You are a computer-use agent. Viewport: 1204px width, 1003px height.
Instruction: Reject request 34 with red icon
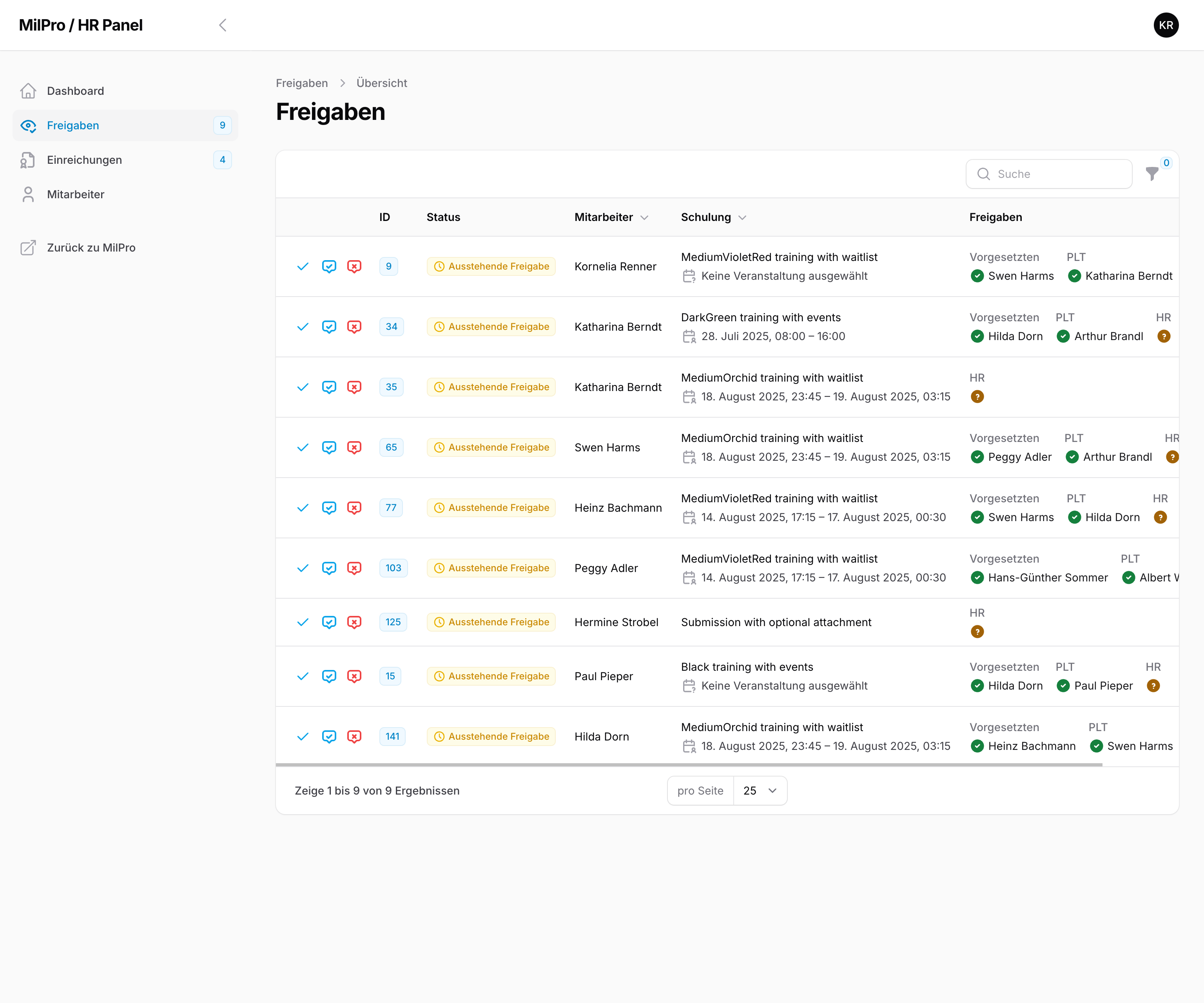(x=354, y=327)
